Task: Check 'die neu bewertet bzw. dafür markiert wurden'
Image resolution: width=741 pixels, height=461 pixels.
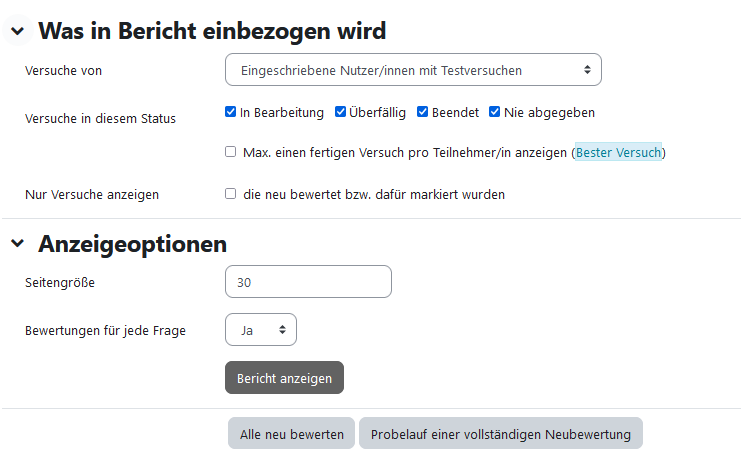Action: coord(231,194)
